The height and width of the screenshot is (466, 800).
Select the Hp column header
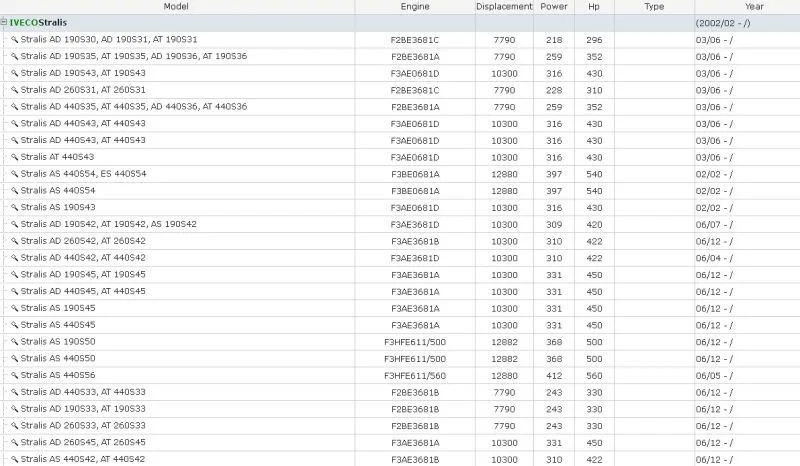(x=594, y=7)
